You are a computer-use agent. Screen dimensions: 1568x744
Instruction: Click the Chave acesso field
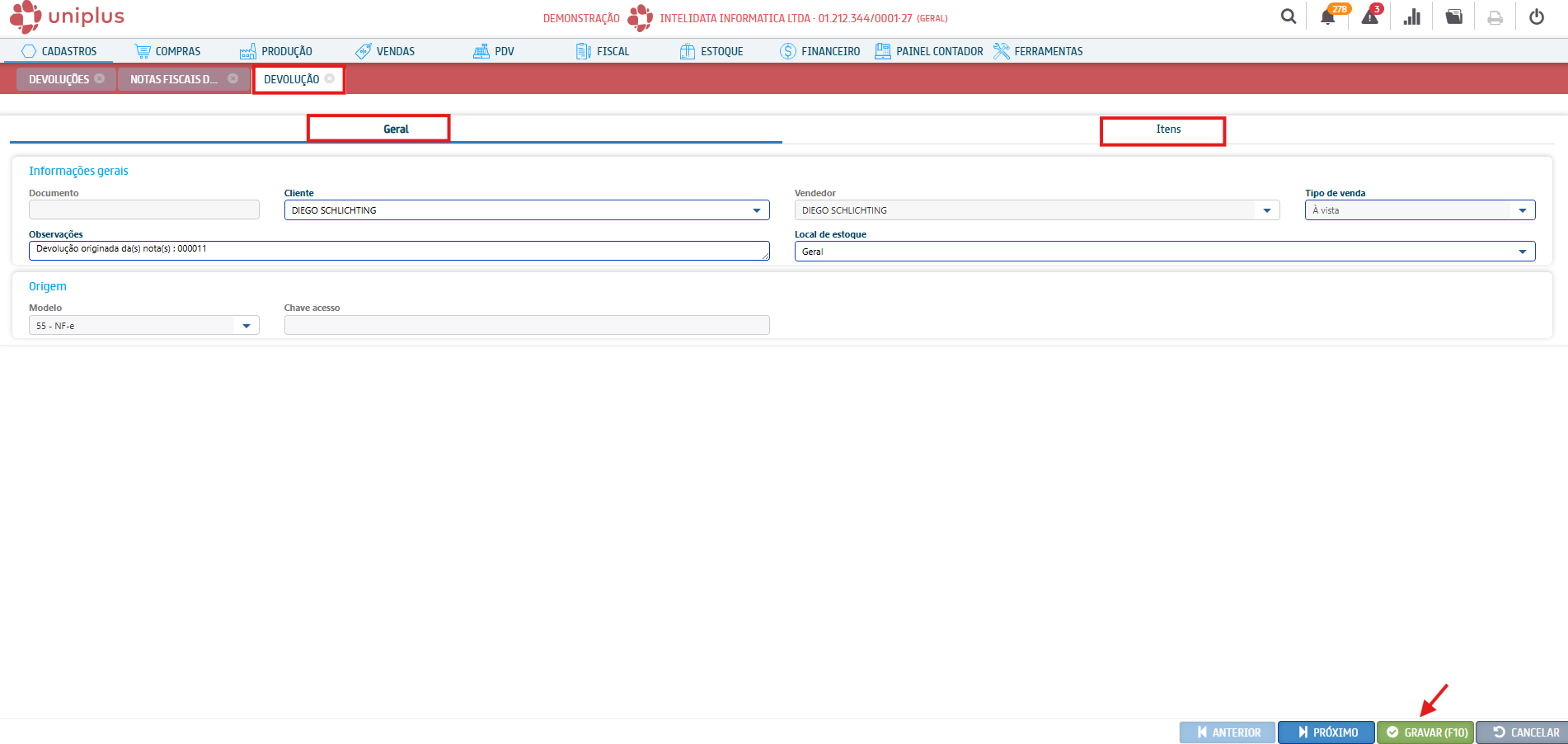[x=527, y=325]
